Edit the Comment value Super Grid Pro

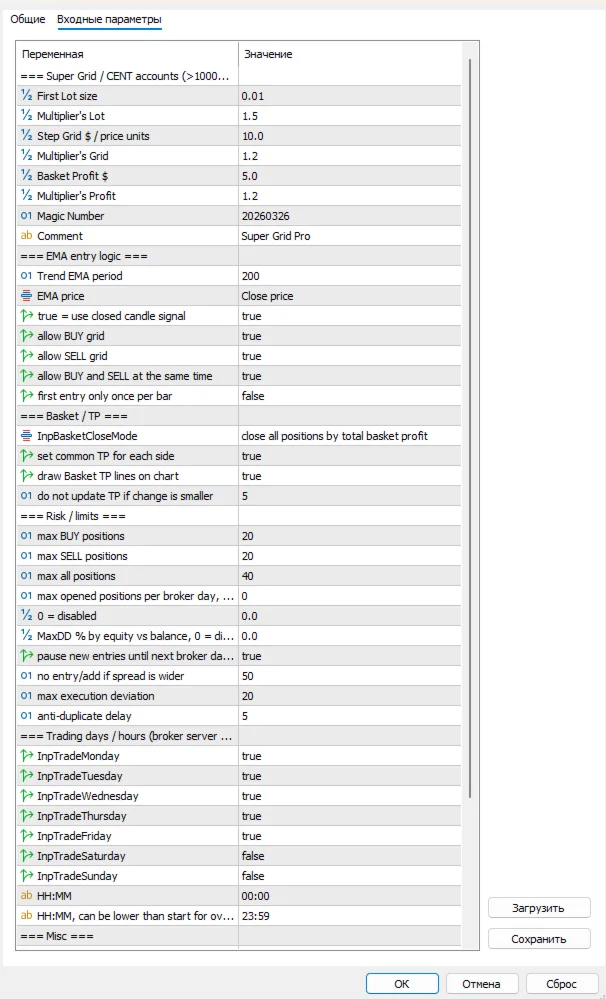(x=349, y=236)
